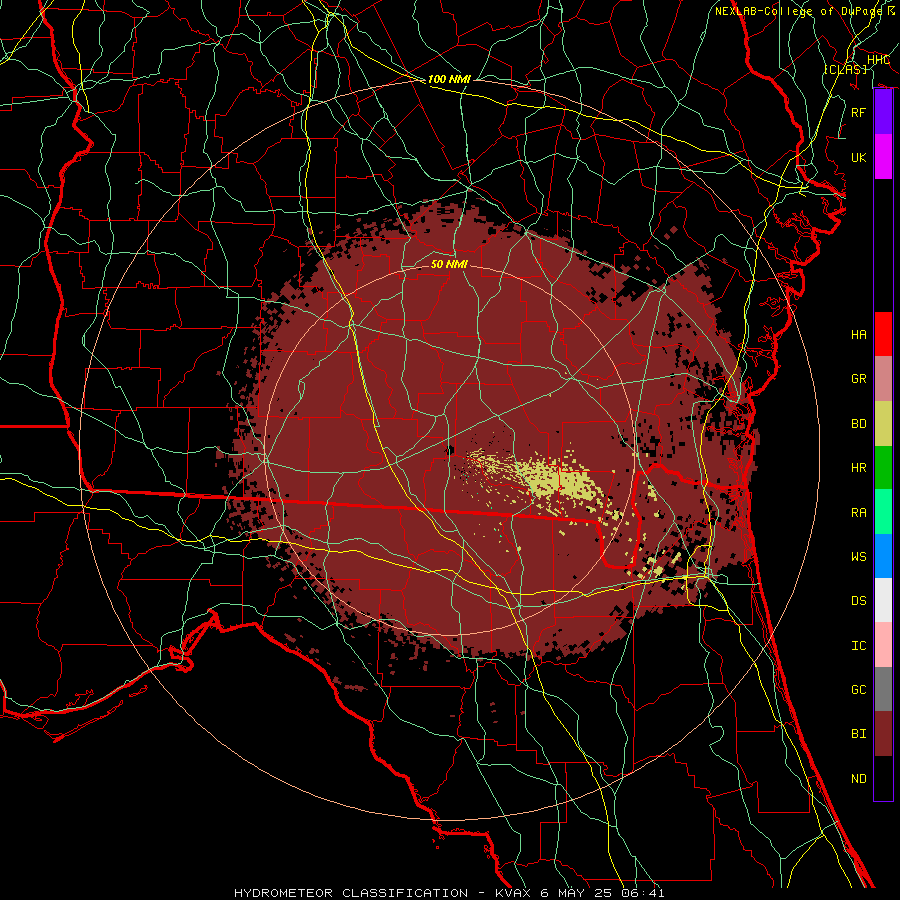Viewport: 900px width, 900px height.
Task: Click the BD yellow legend swatch
Action: 883,423
